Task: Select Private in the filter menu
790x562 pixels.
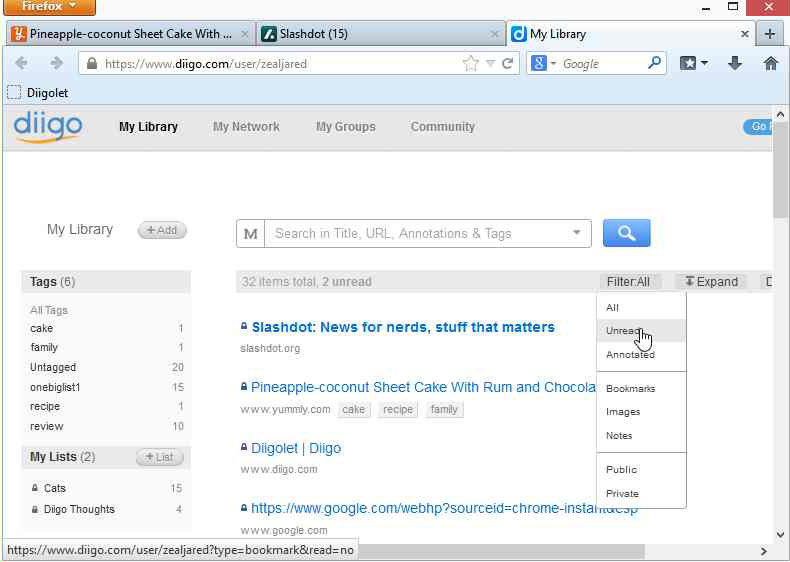Action: click(641, 493)
